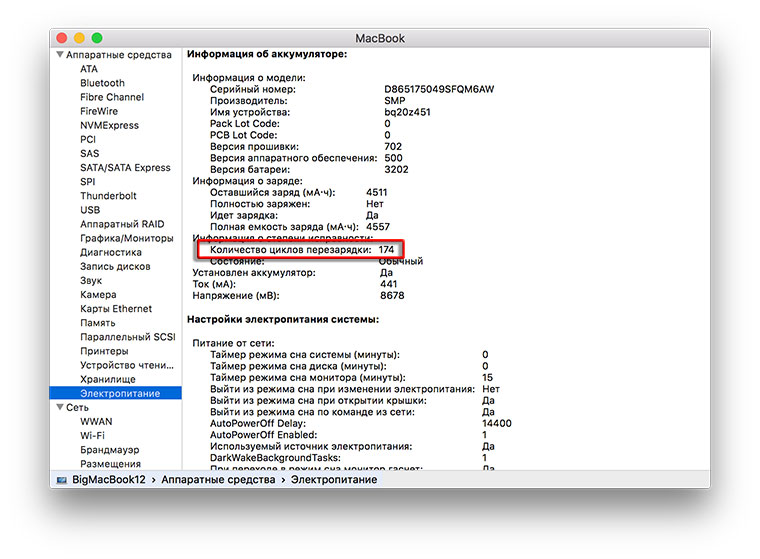Image resolution: width=760 pixels, height=559 pixels.
Task: Open Карты Ethernet entry
Action: click(116, 308)
